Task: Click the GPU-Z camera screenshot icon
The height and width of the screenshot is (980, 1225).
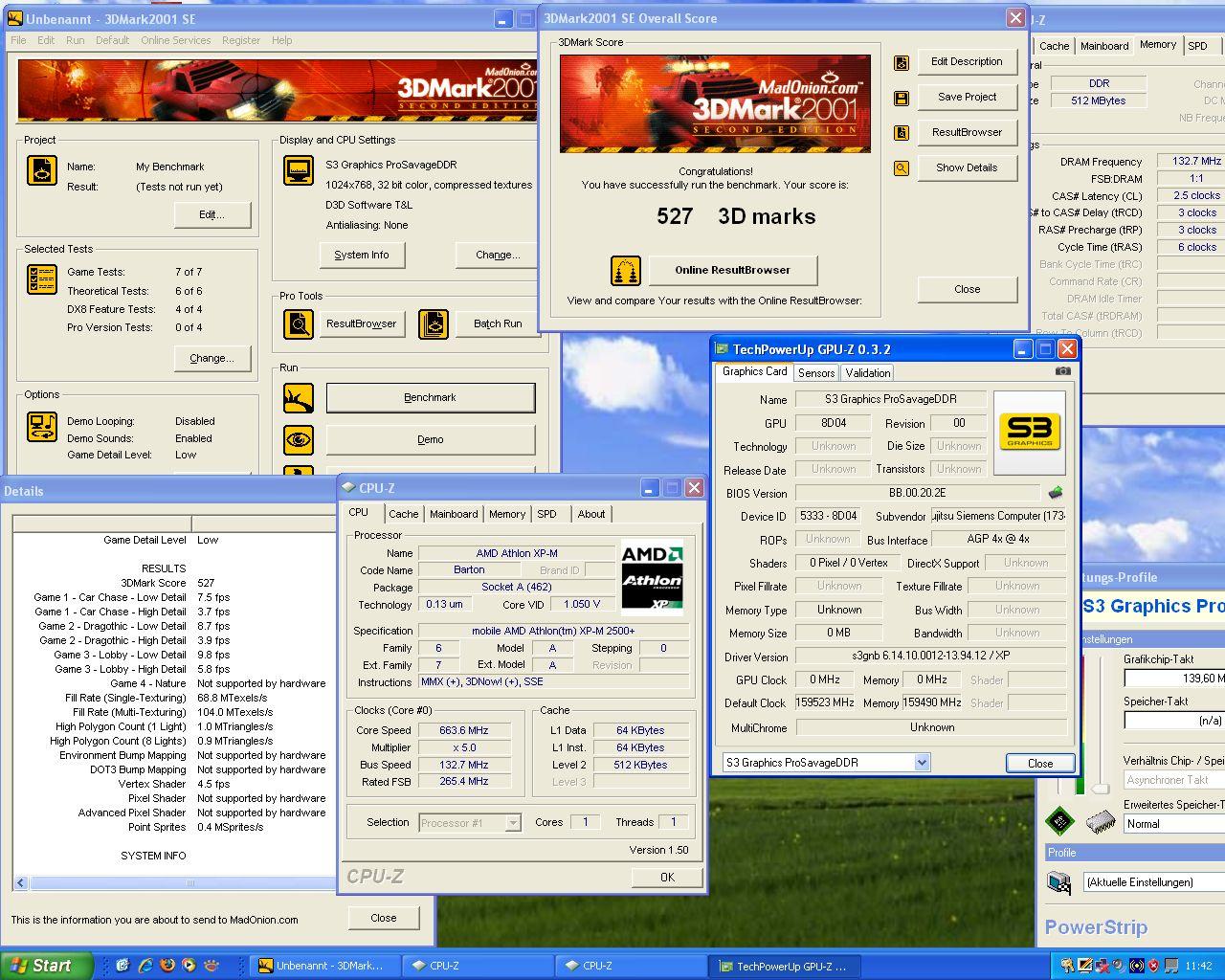Action: coord(1062,371)
